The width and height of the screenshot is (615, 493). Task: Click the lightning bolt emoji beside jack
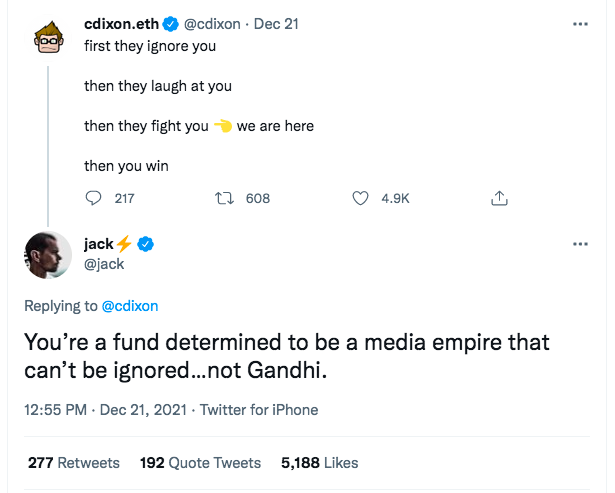pos(124,244)
